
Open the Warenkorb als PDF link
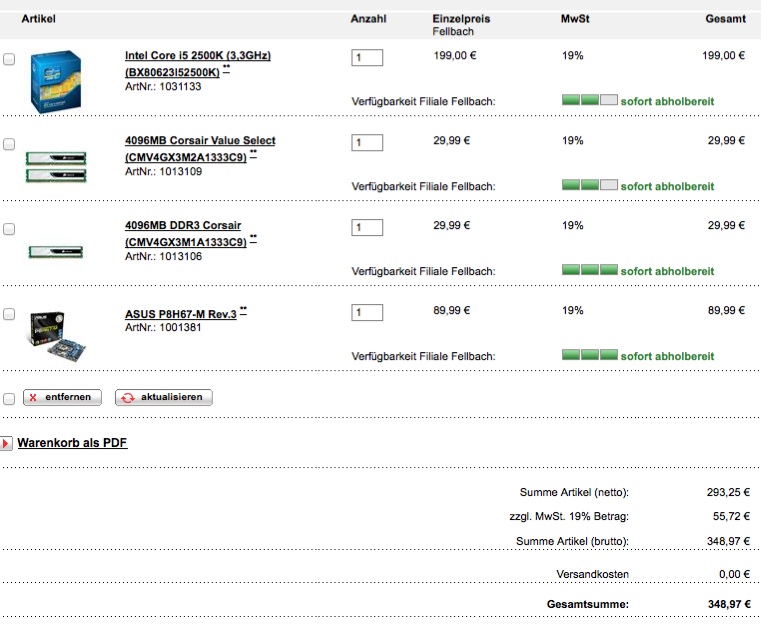pos(72,443)
